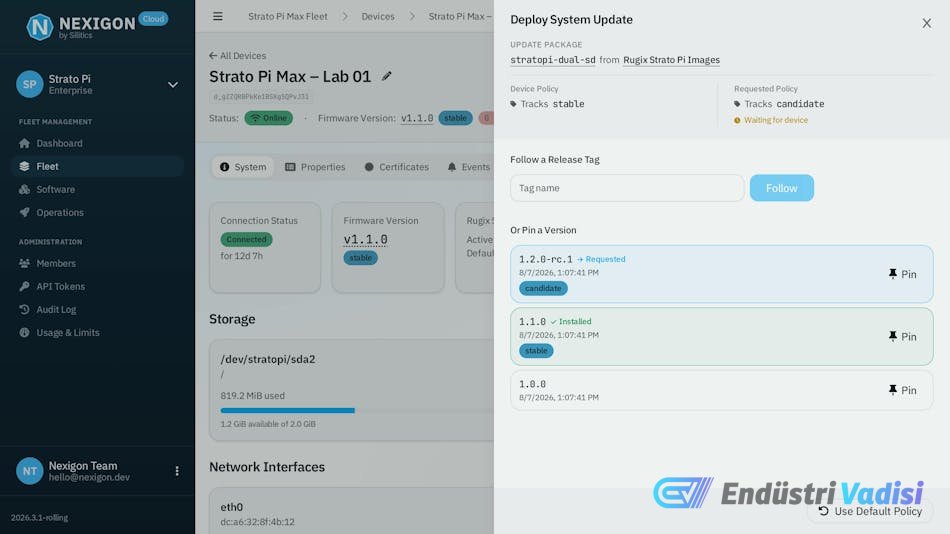This screenshot has height=534, width=950.
Task: Click the NT user avatar
Action: [x=30, y=471]
